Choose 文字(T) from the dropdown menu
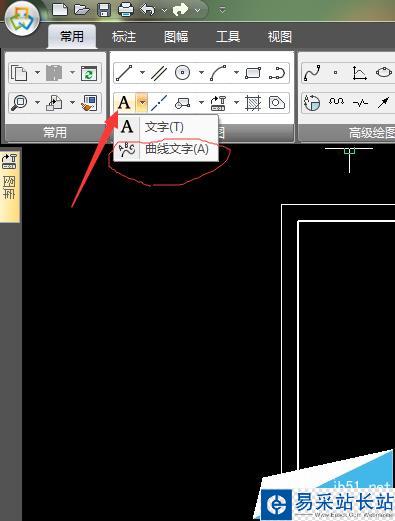The height and width of the screenshot is (521, 395). (166, 127)
